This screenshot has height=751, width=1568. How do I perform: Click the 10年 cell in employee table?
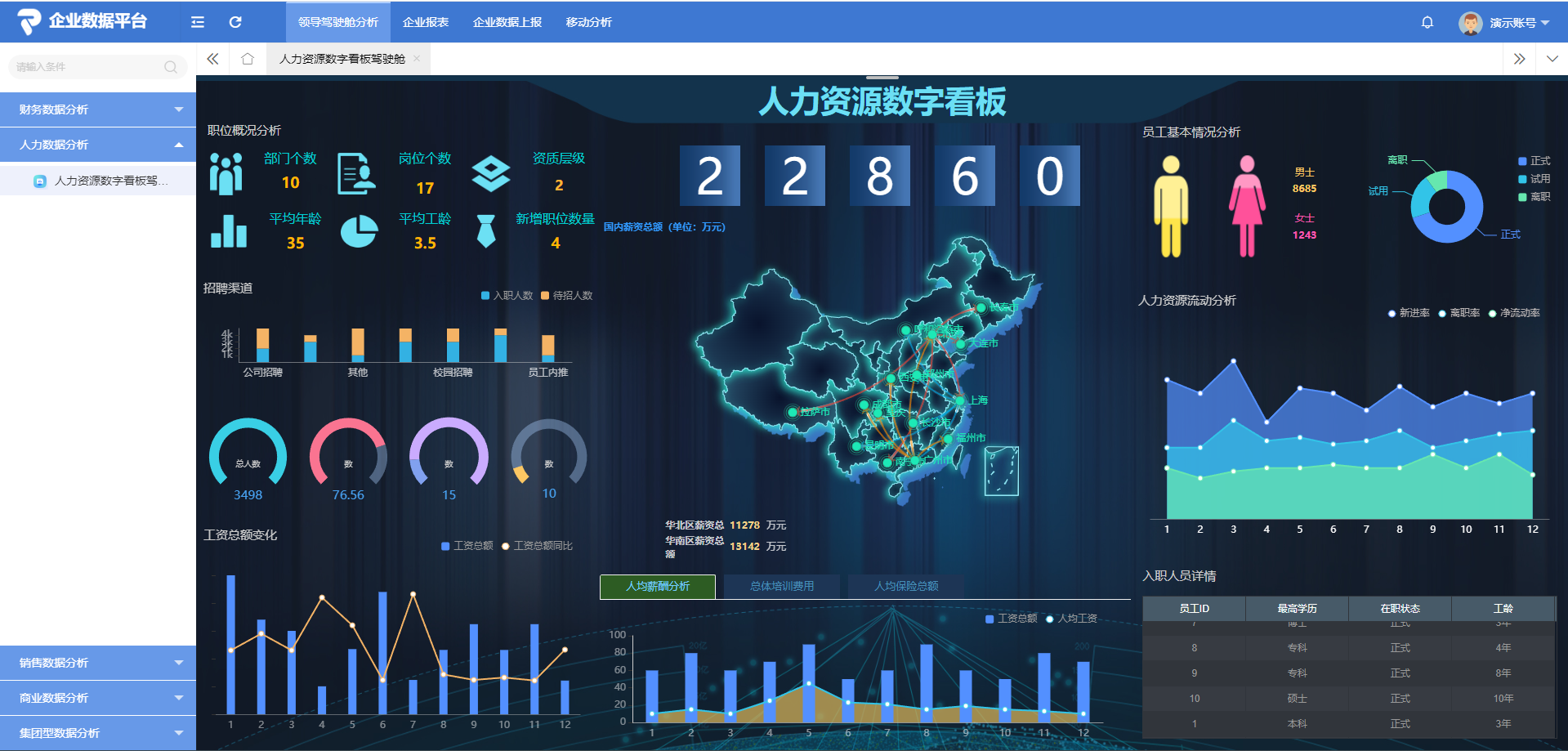pyautogui.click(x=1503, y=699)
